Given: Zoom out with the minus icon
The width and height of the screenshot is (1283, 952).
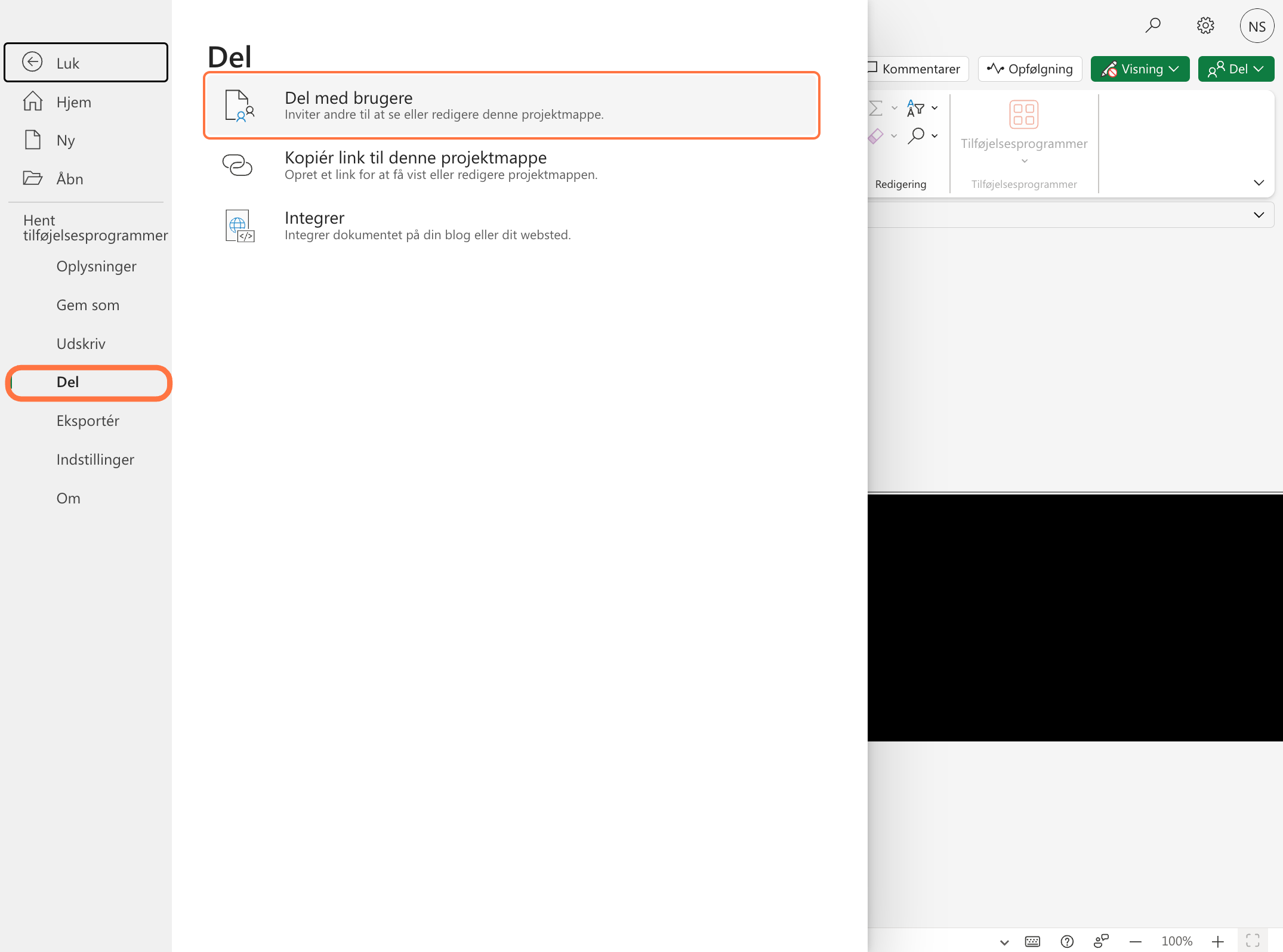Looking at the screenshot, I should point(1136,941).
